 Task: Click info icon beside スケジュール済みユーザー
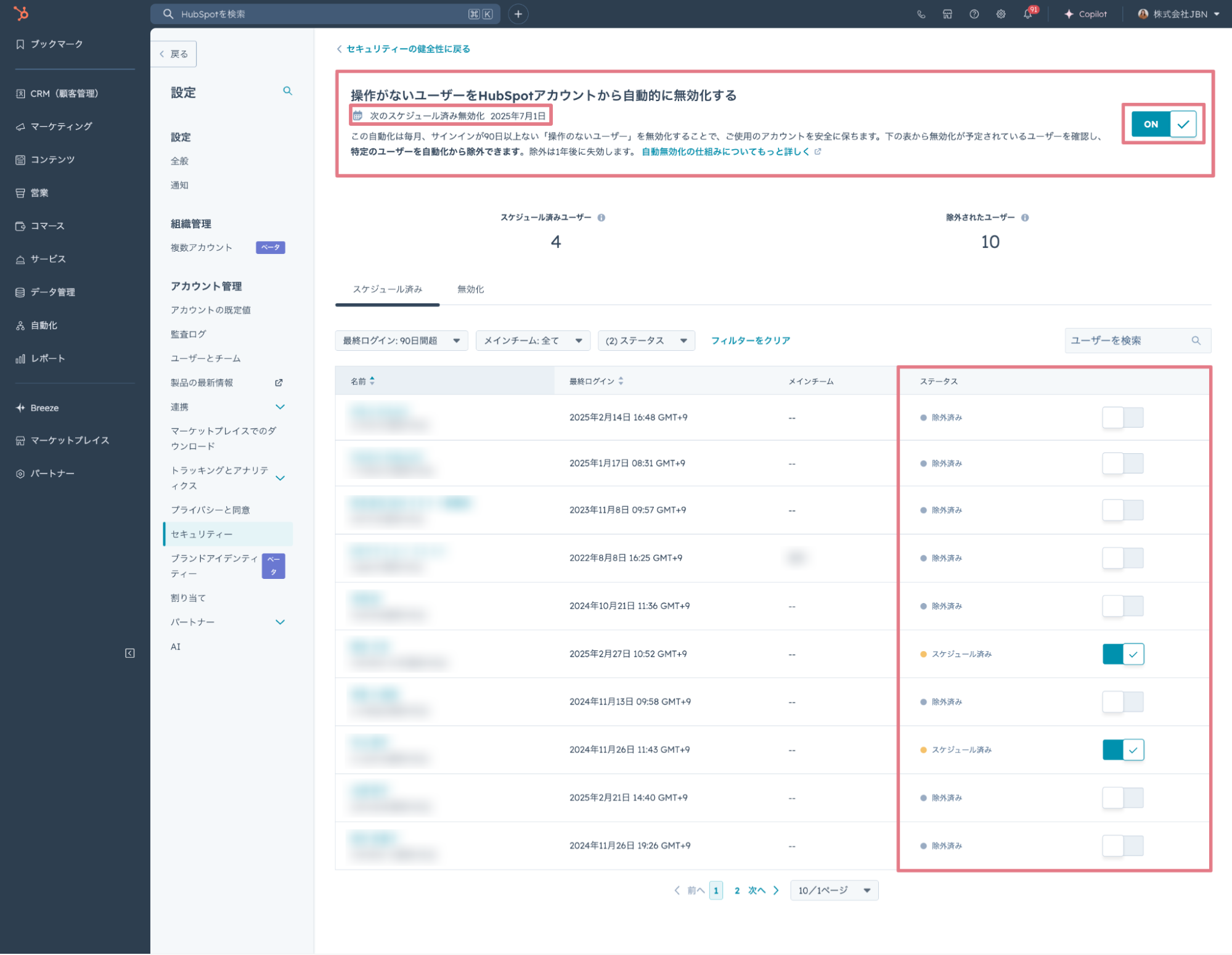pyautogui.click(x=602, y=218)
